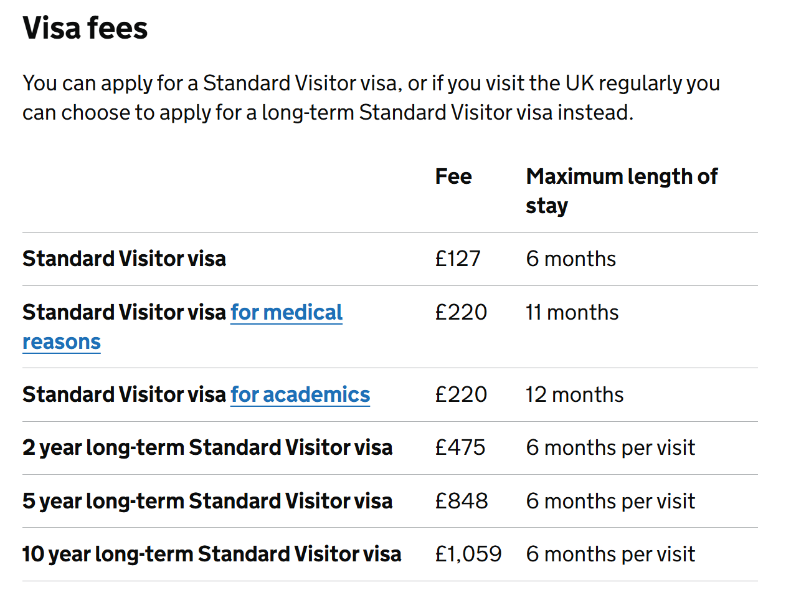Click the 'Visa fees' heading
The width and height of the screenshot is (791, 600).
click(85, 28)
